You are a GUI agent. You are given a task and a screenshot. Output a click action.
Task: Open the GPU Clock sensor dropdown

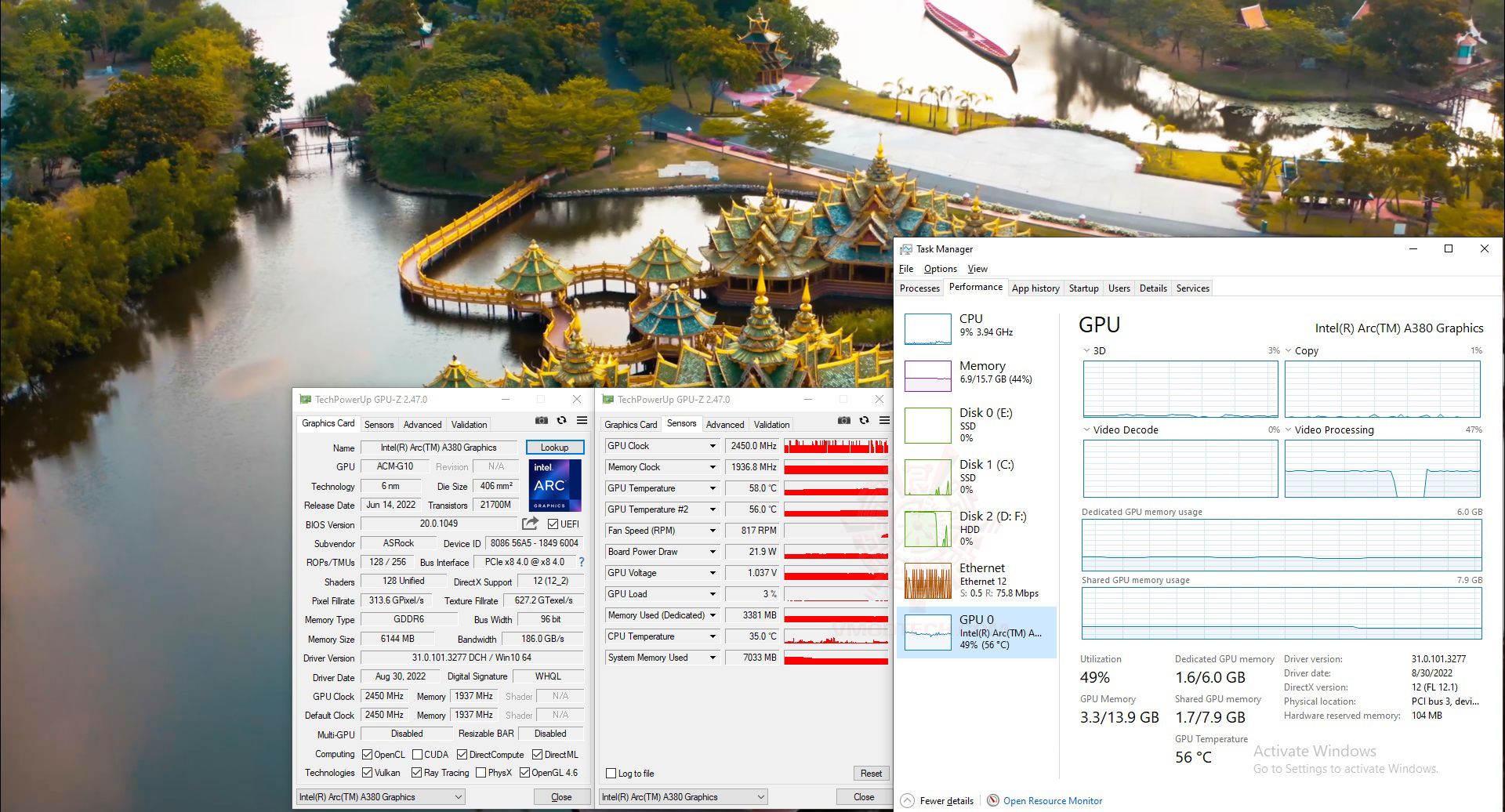713,446
